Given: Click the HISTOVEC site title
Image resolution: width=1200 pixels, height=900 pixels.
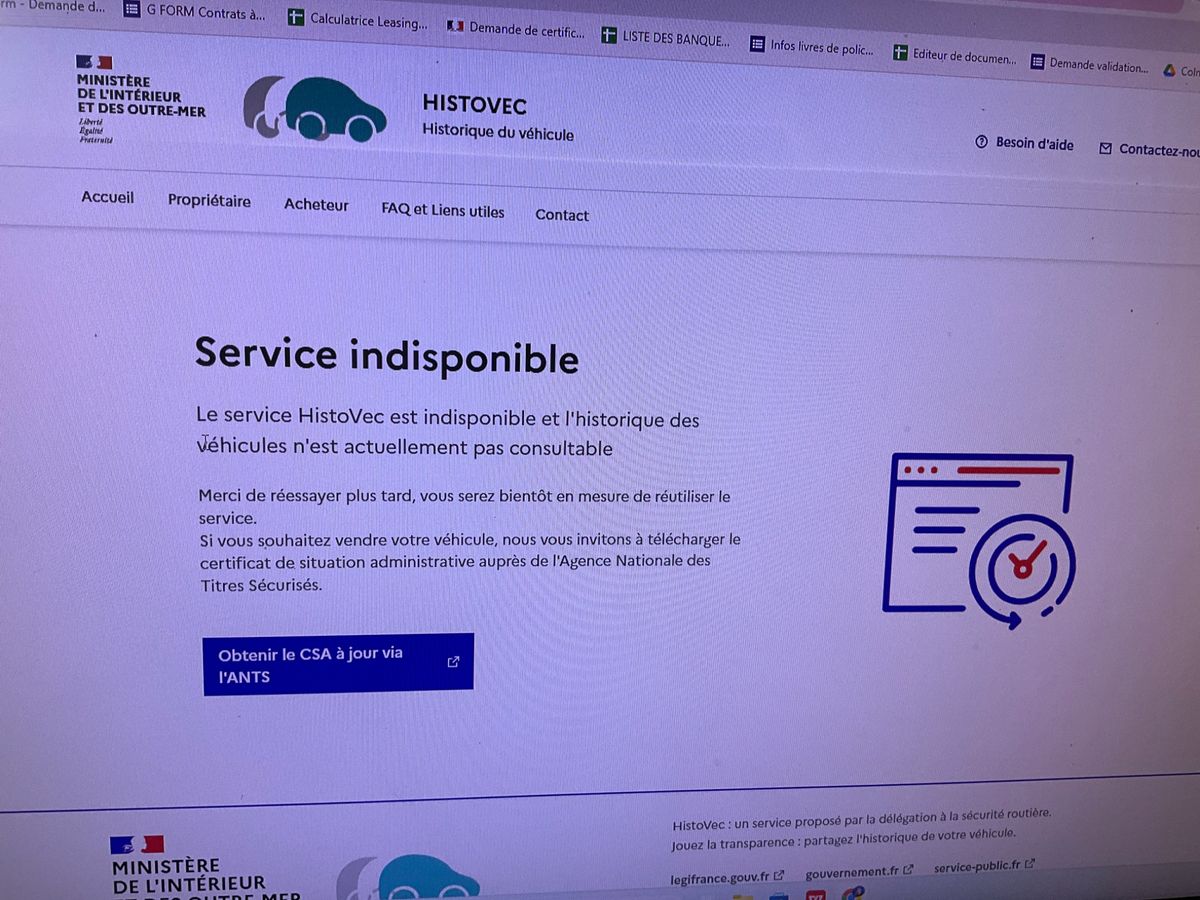Looking at the screenshot, I should (474, 104).
